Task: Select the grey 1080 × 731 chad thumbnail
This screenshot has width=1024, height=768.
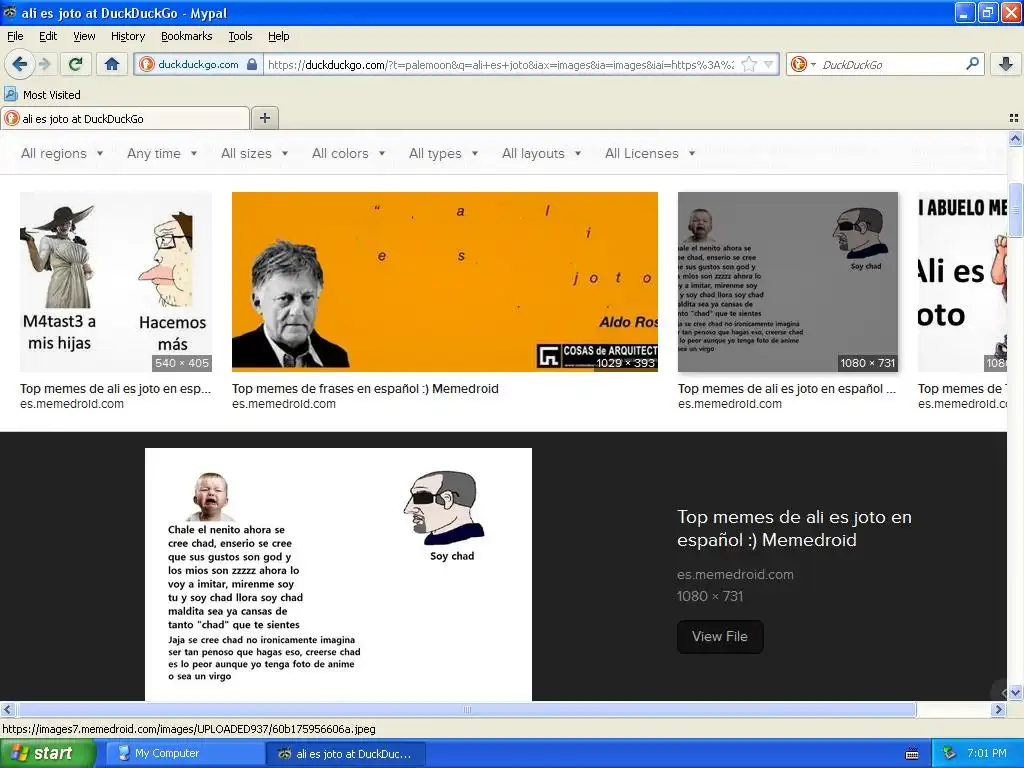Action: tap(788, 281)
